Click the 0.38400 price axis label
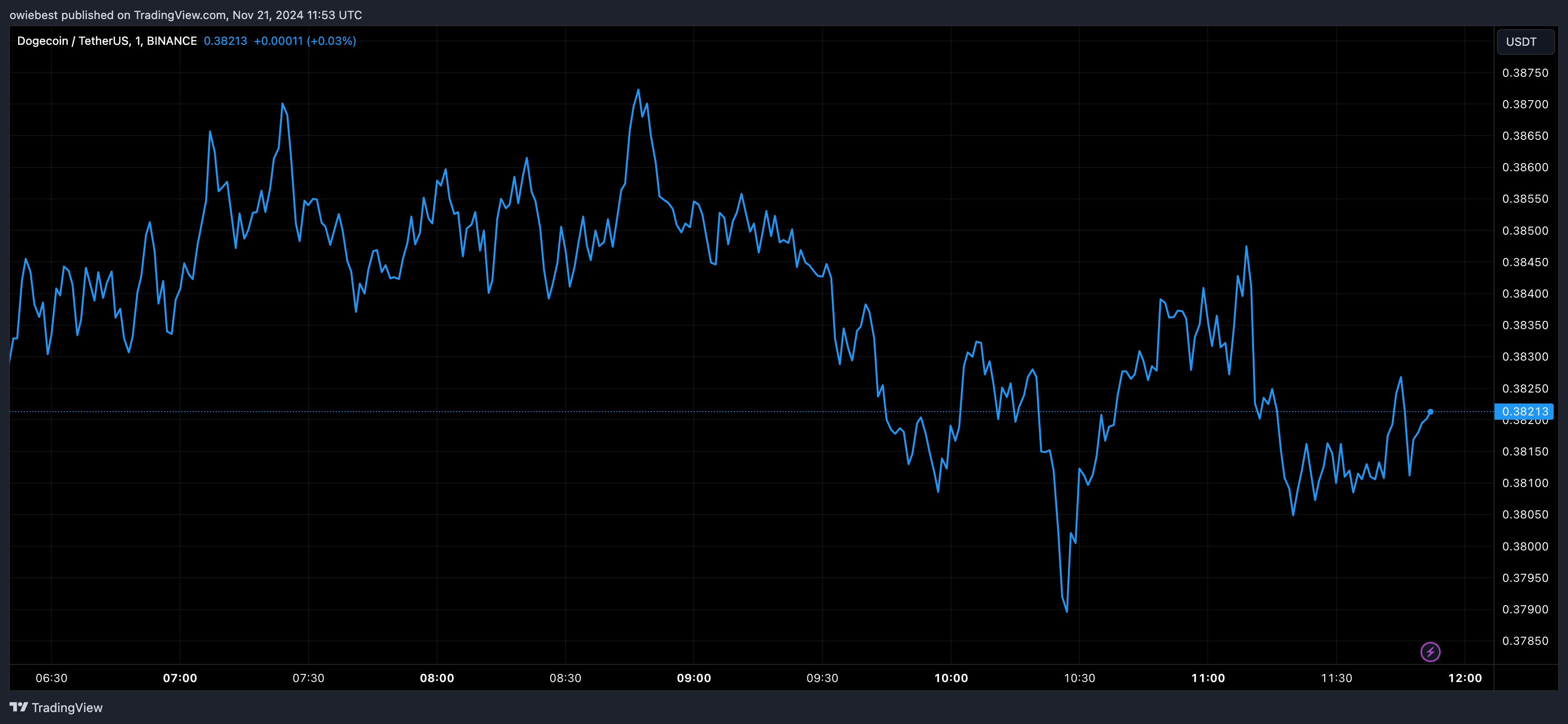Screen dimensions: 1568x724 click(1525, 294)
